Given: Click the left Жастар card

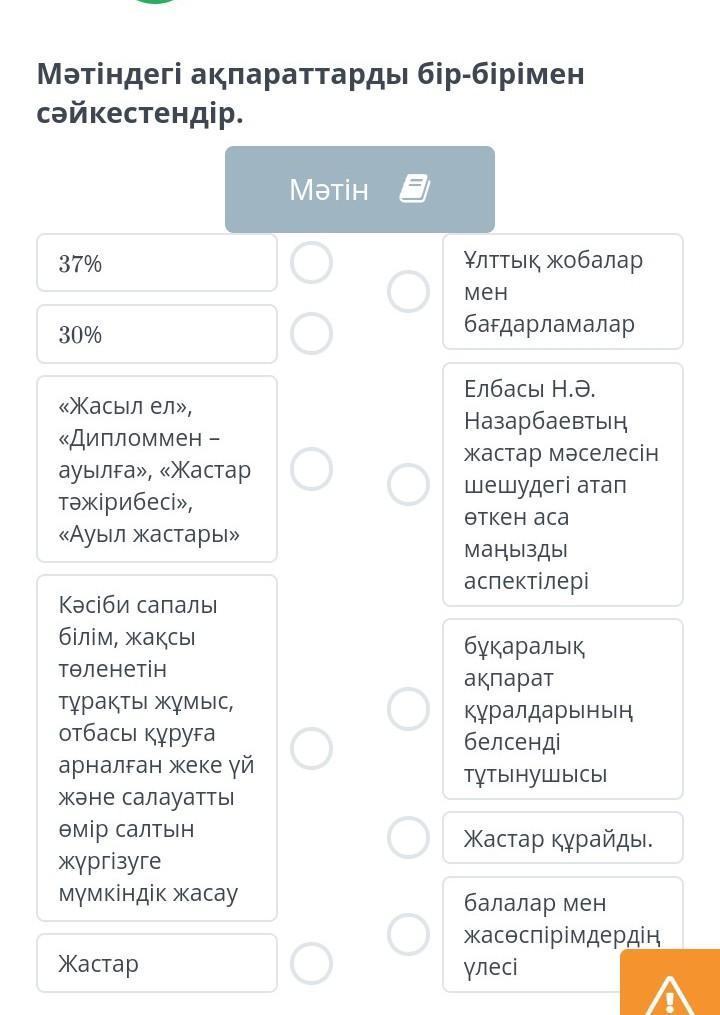Looking at the screenshot, I should coord(157,963).
